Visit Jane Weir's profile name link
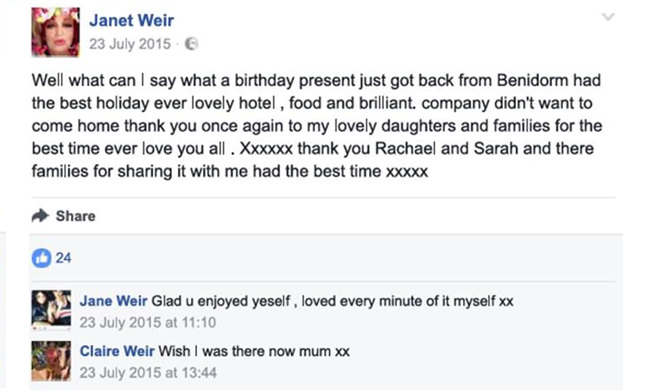The width and height of the screenshot is (650, 392). [x=113, y=301]
